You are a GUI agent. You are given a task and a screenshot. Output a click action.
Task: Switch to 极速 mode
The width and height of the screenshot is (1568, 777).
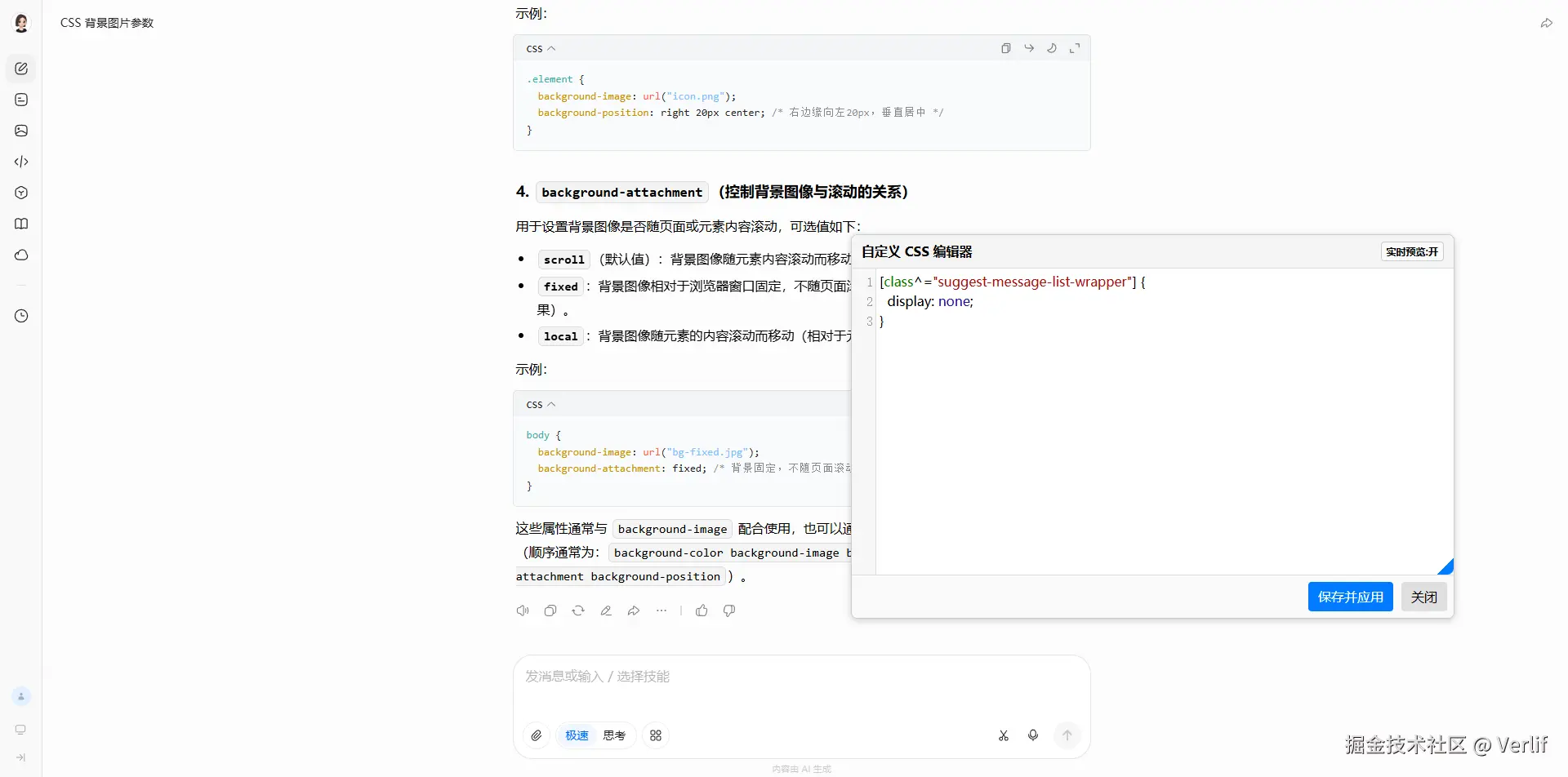[x=577, y=735]
